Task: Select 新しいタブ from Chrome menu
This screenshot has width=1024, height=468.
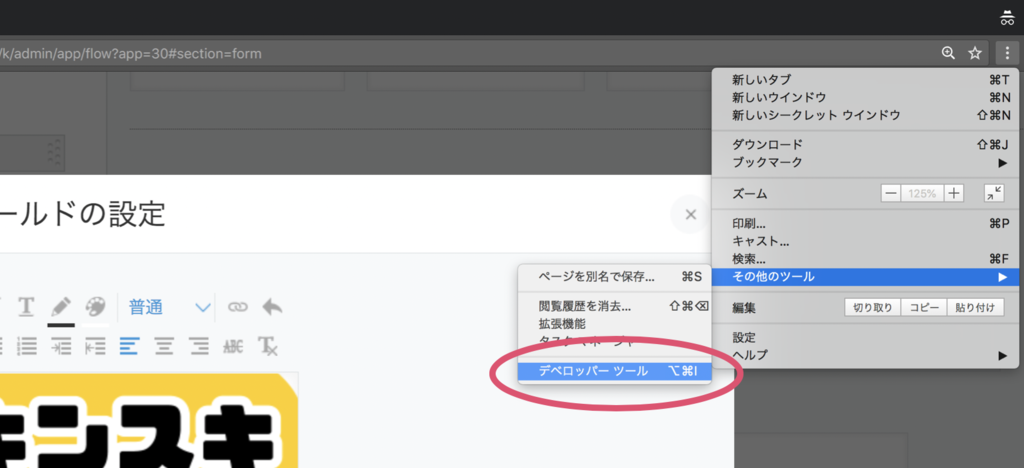Action: (x=865, y=80)
